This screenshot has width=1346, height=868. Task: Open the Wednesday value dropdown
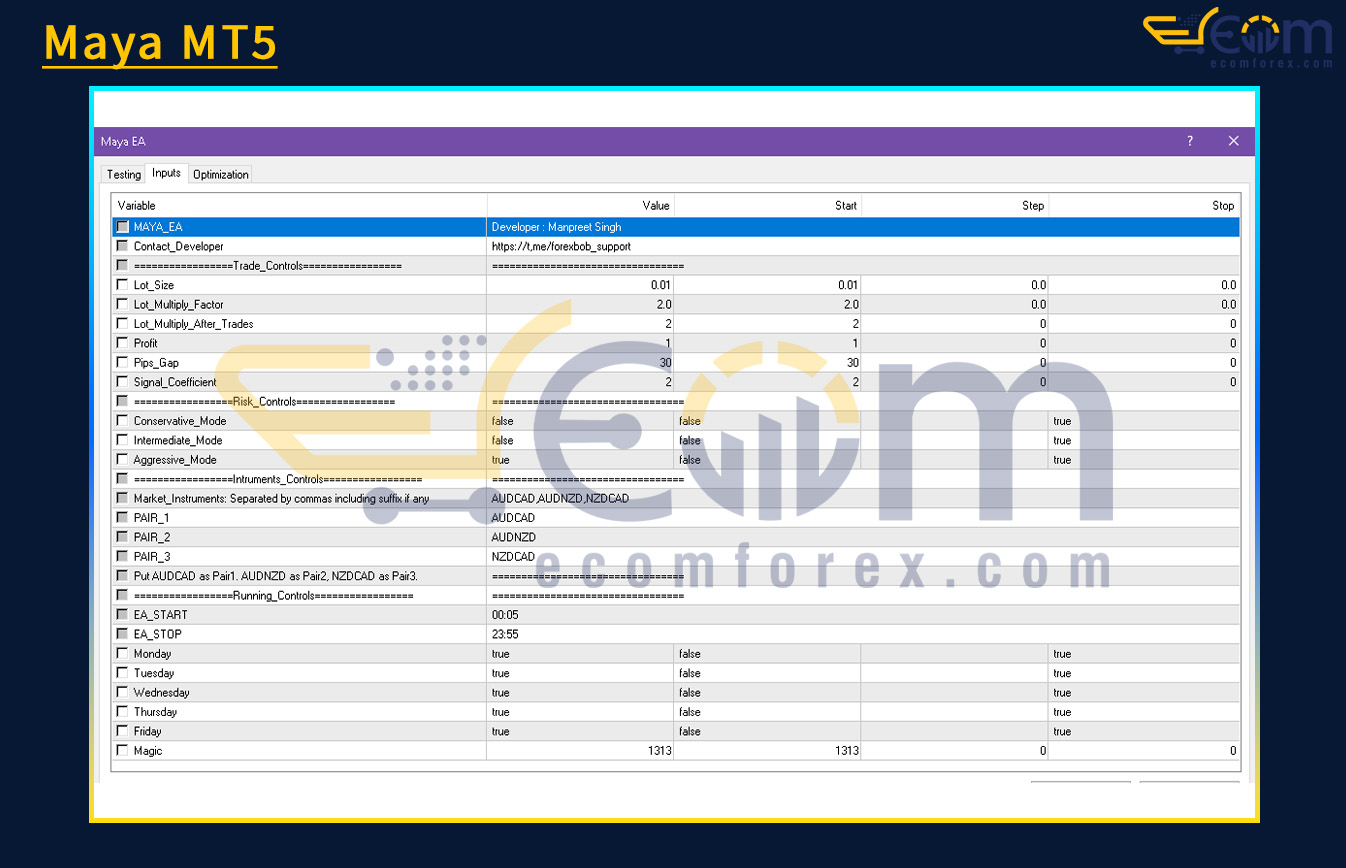[581, 692]
